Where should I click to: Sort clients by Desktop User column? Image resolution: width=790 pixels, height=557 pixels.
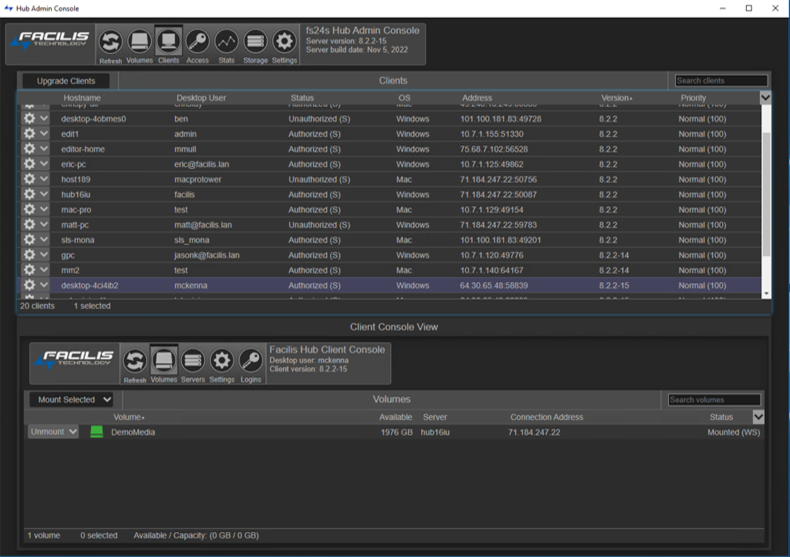[x=201, y=98]
